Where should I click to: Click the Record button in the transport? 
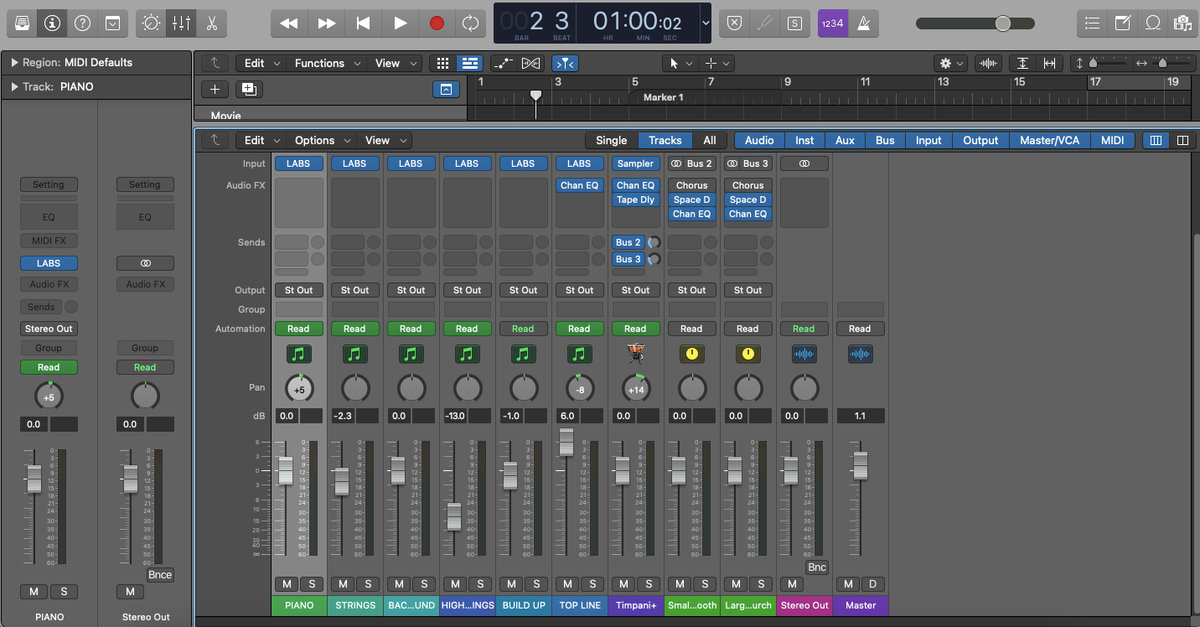(436, 22)
